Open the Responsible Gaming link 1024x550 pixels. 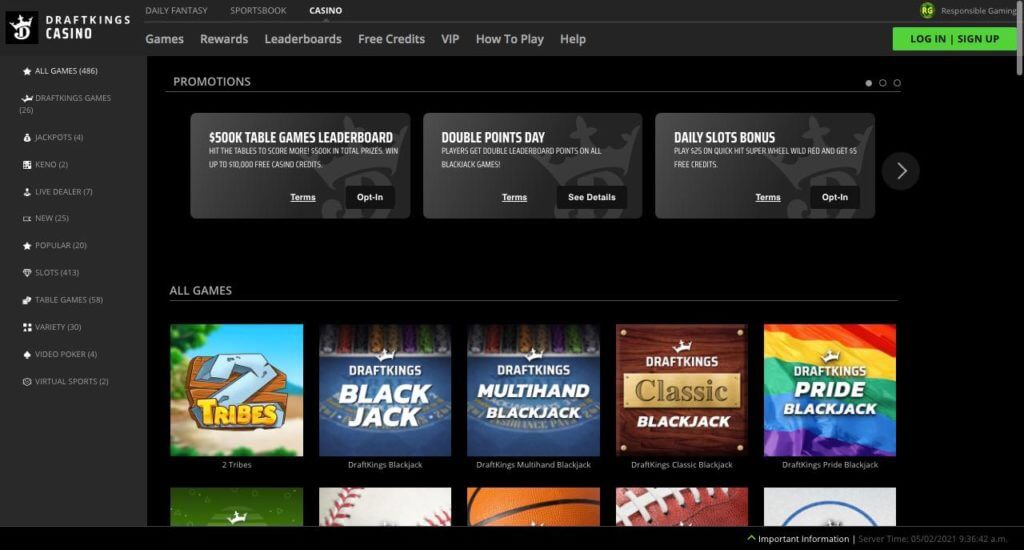tap(978, 11)
